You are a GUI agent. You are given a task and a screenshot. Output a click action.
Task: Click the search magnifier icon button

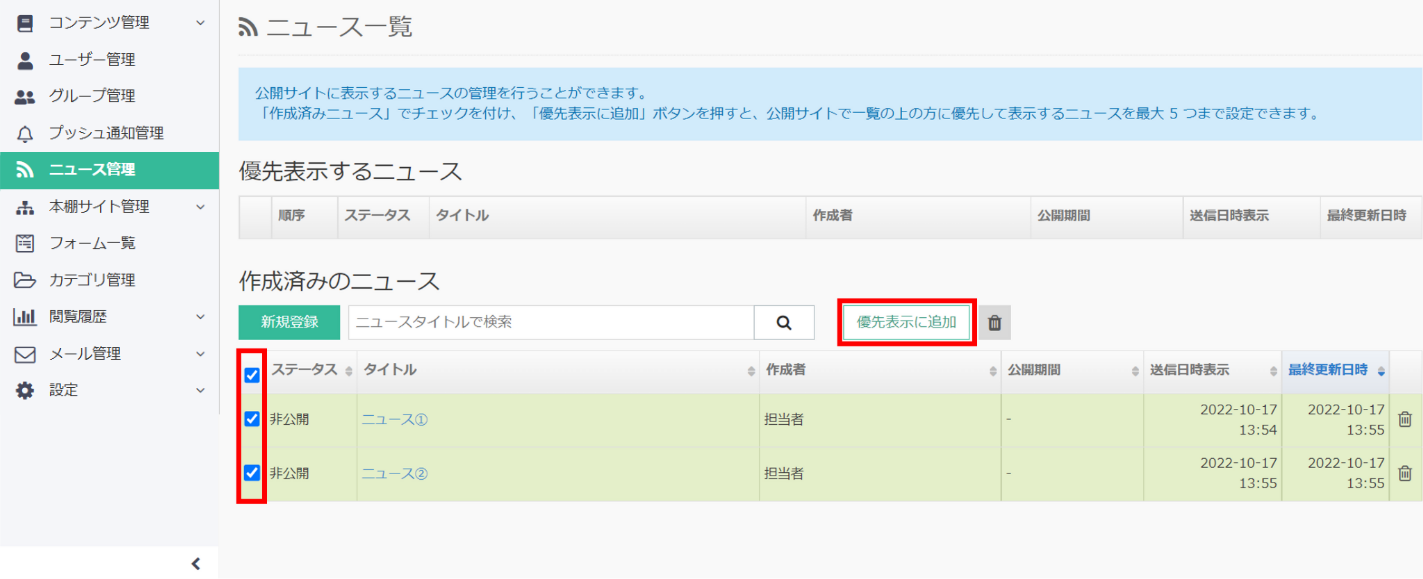[784, 322]
